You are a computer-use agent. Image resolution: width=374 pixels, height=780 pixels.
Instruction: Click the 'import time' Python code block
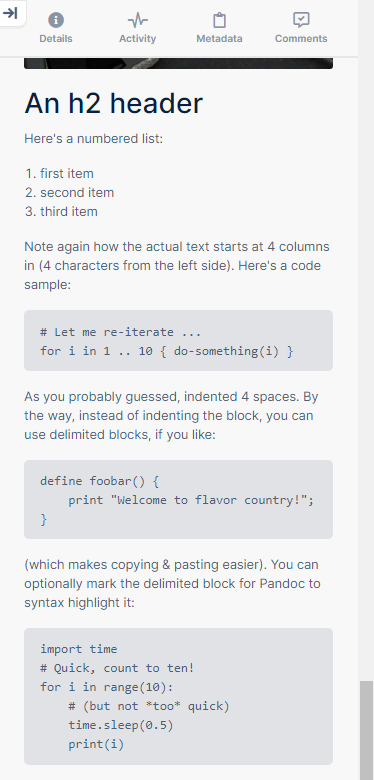click(179, 696)
